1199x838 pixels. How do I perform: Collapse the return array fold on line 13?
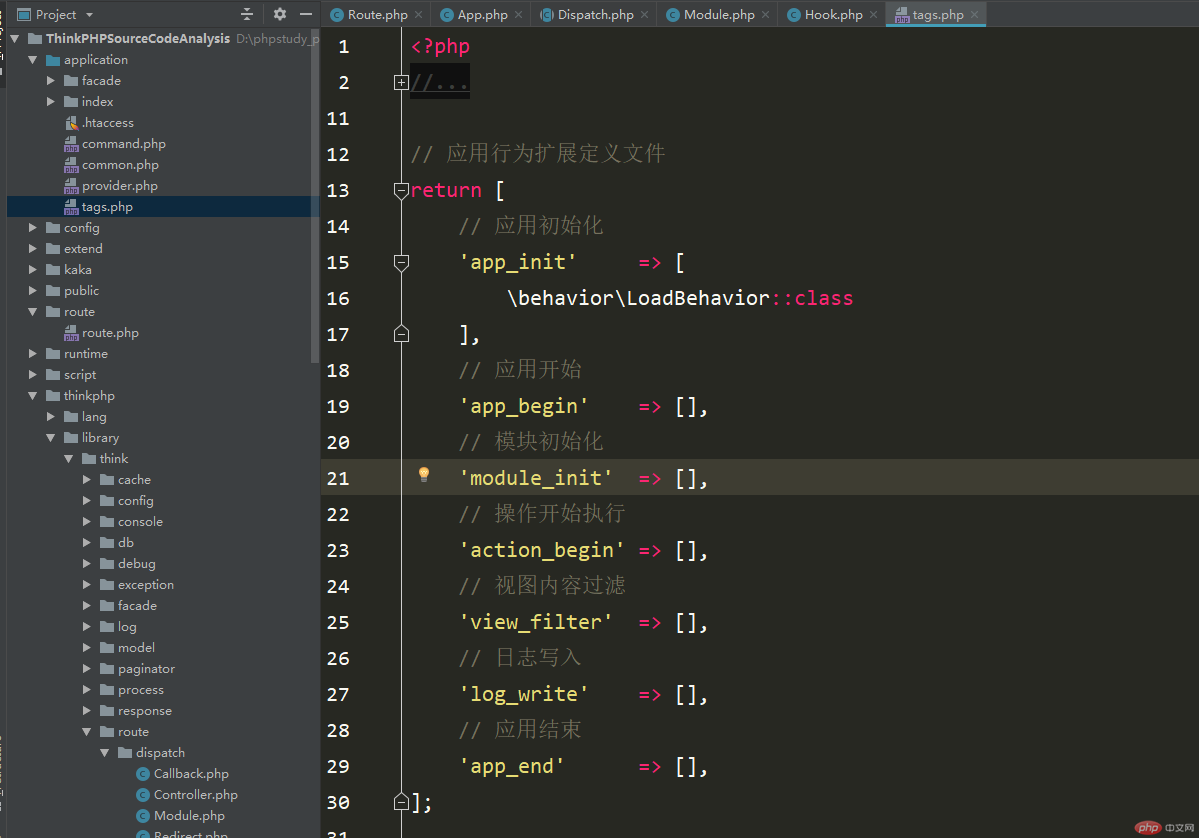401,190
